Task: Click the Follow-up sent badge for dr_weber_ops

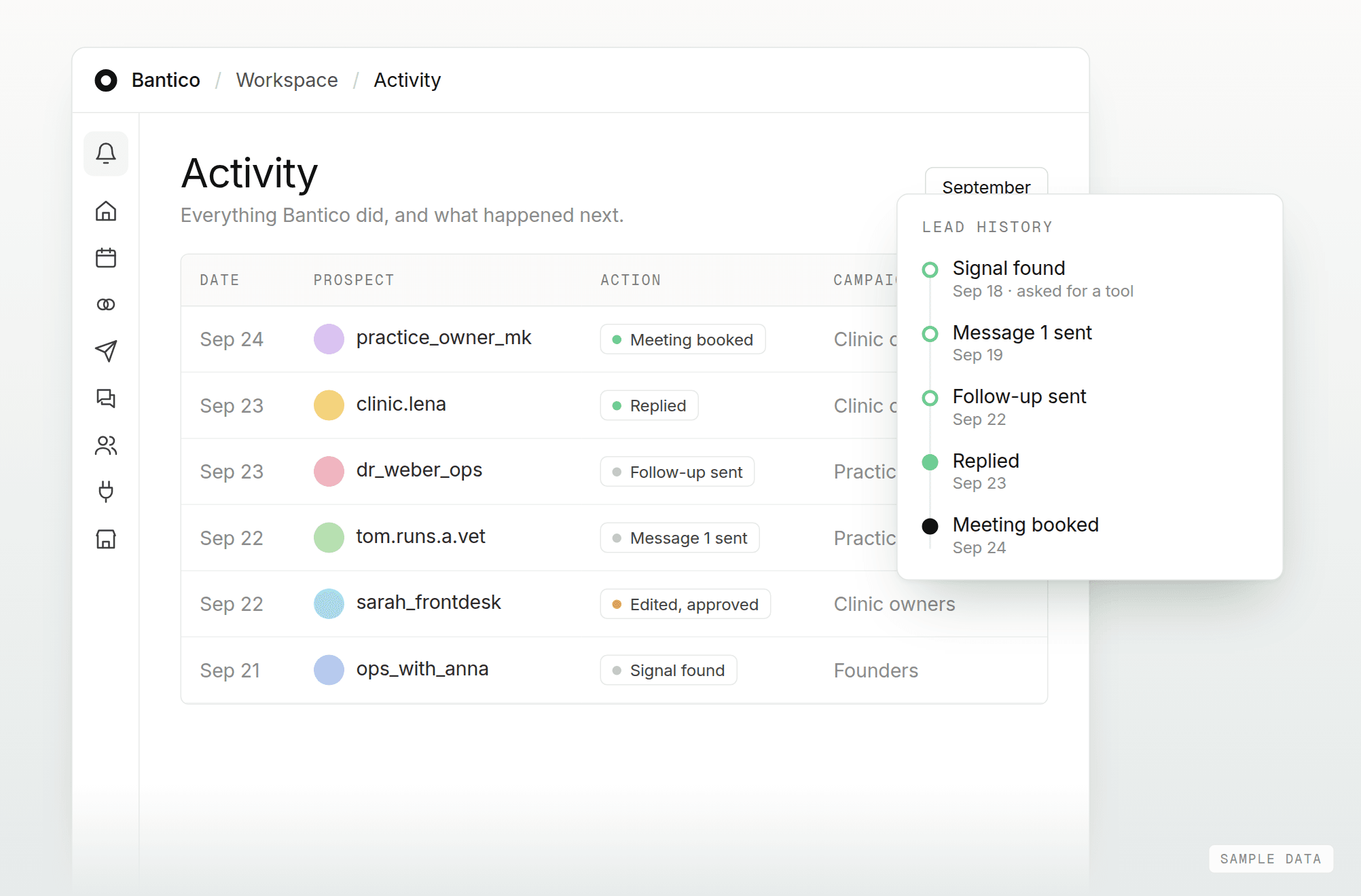Action: click(677, 472)
